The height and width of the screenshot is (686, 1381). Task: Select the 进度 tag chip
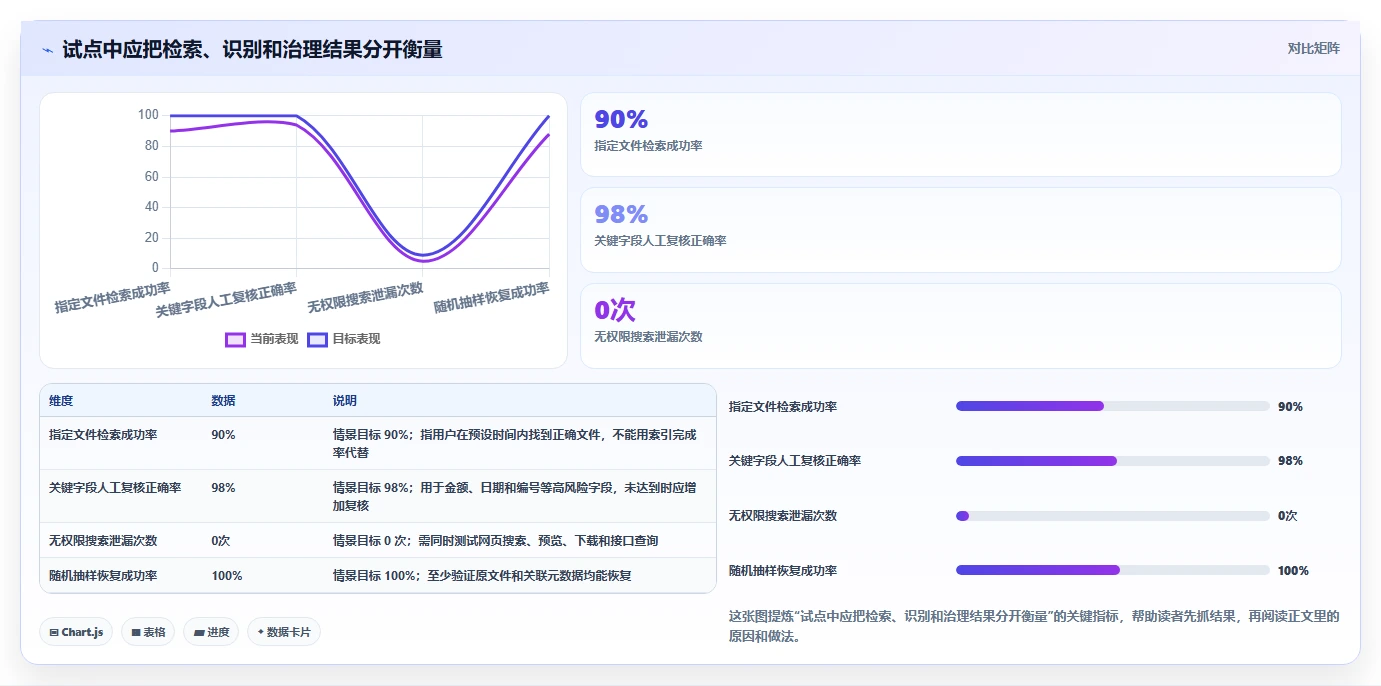coord(211,632)
